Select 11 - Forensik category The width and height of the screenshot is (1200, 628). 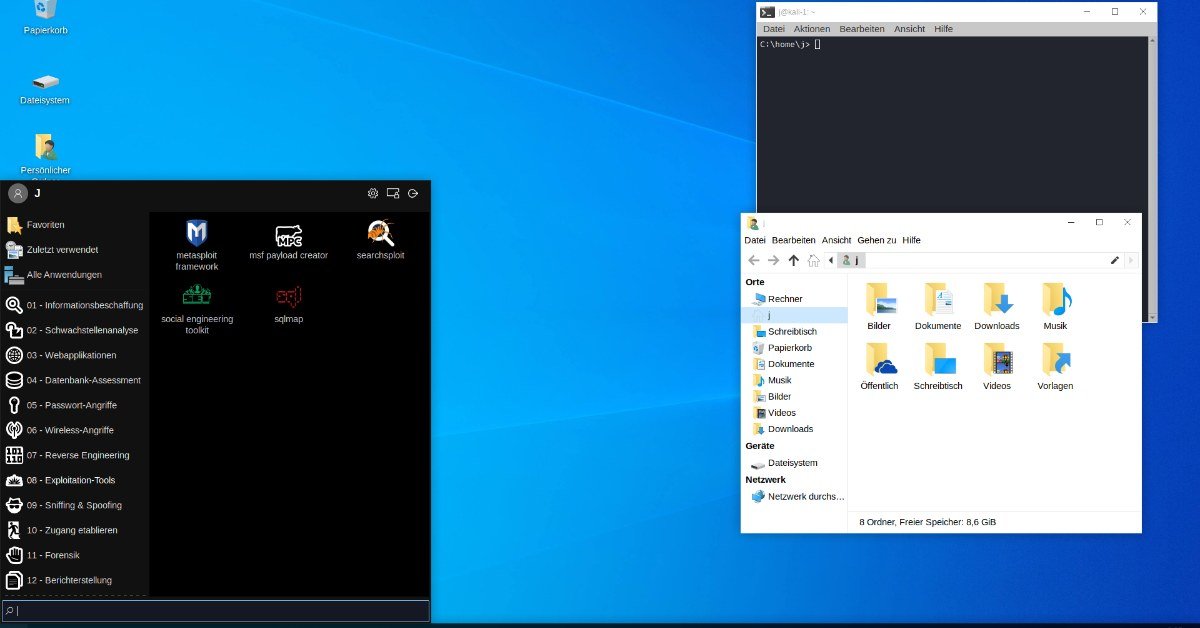click(75, 555)
